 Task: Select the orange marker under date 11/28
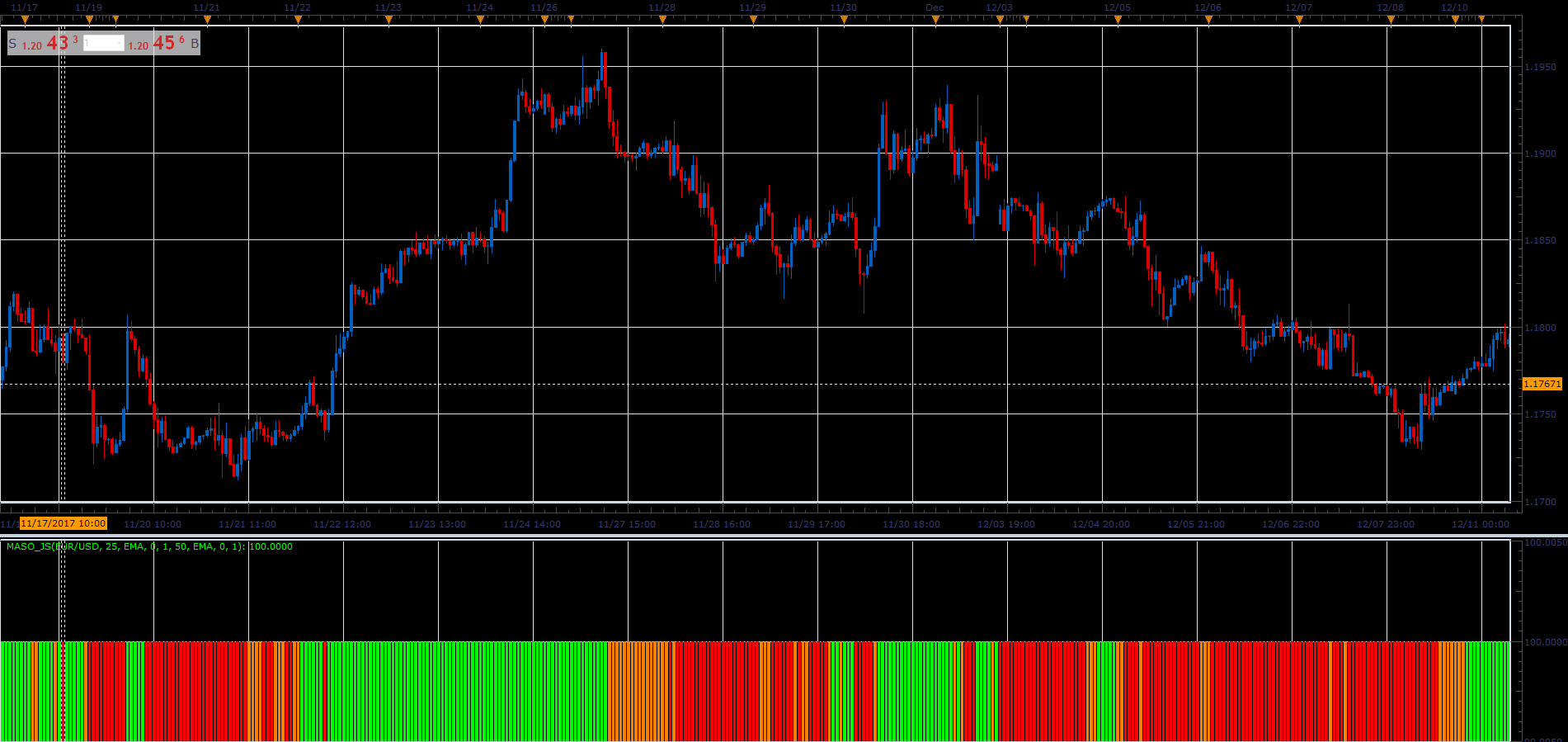click(x=662, y=19)
